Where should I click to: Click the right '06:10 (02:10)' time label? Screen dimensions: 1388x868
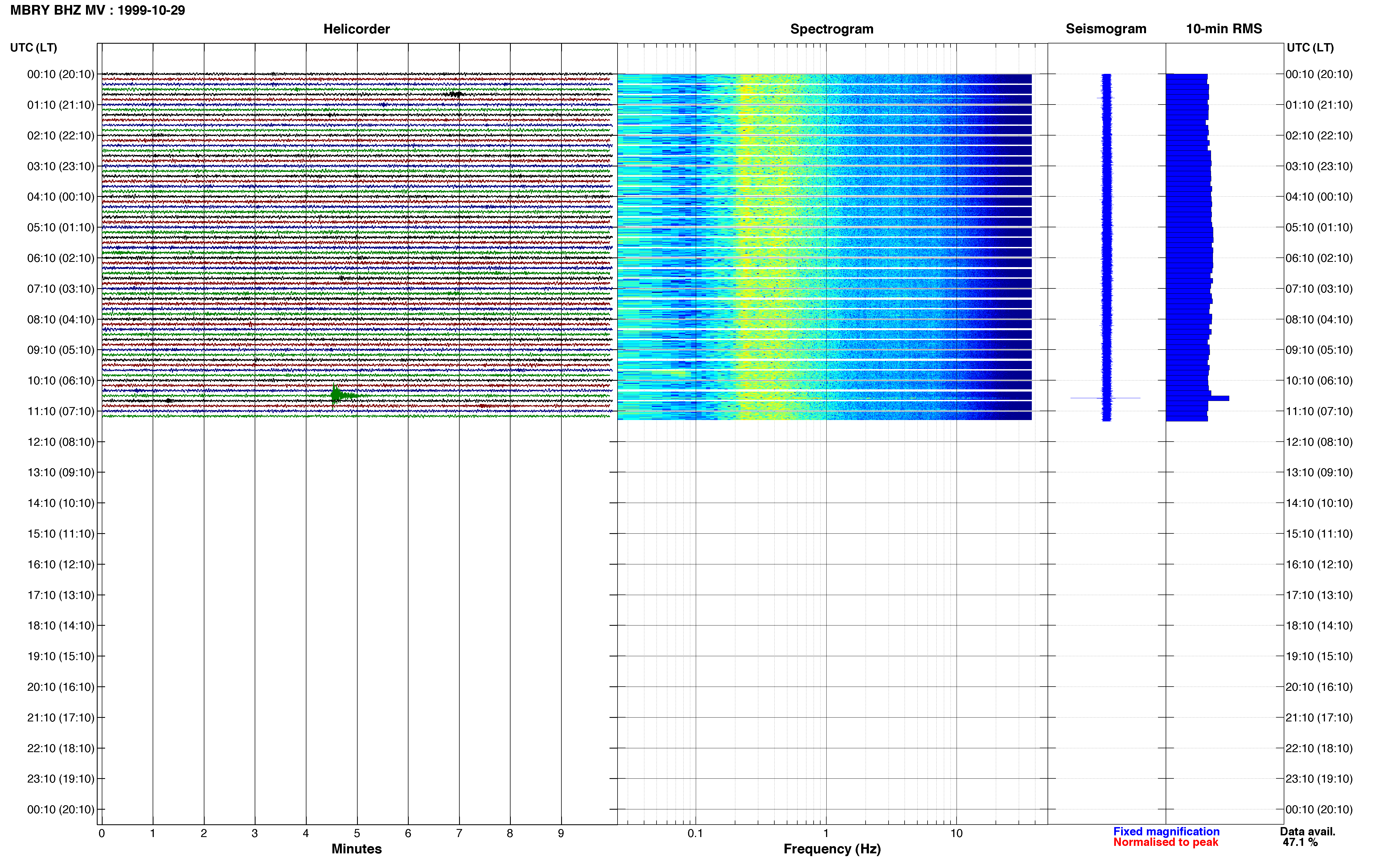coord(1319,258)
